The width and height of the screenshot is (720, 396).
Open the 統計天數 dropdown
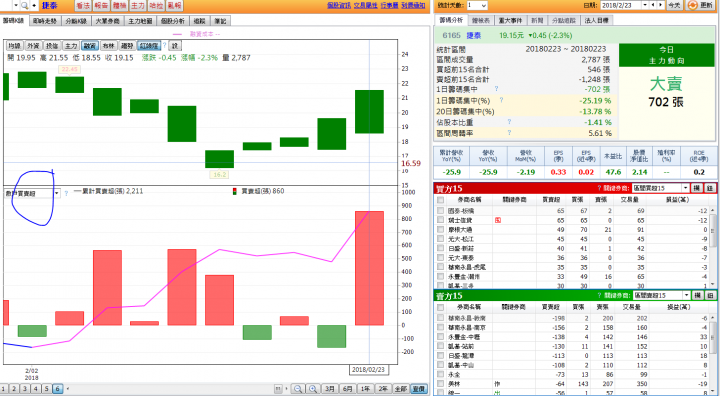[x=477, y=6]
